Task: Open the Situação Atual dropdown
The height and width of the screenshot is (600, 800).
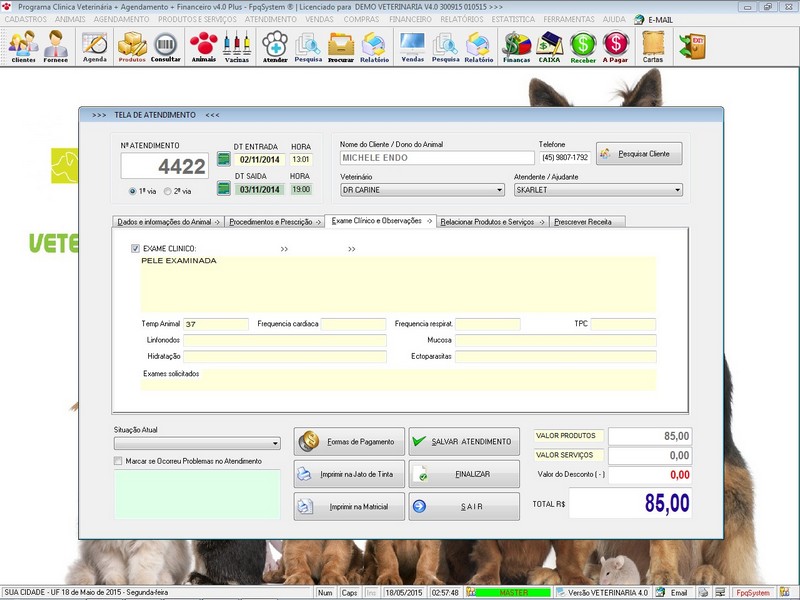Action: point(197,443)
